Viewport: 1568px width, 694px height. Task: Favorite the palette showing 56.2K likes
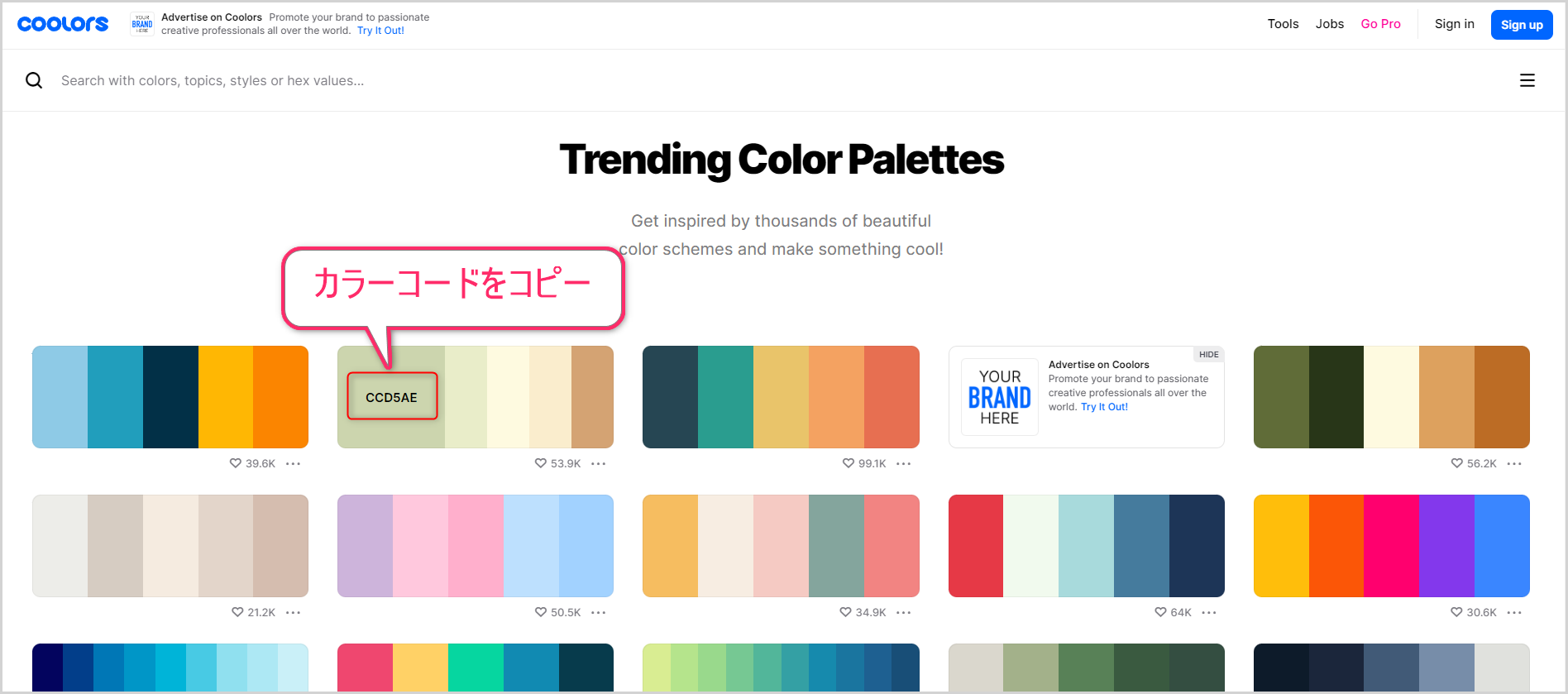1457,463
